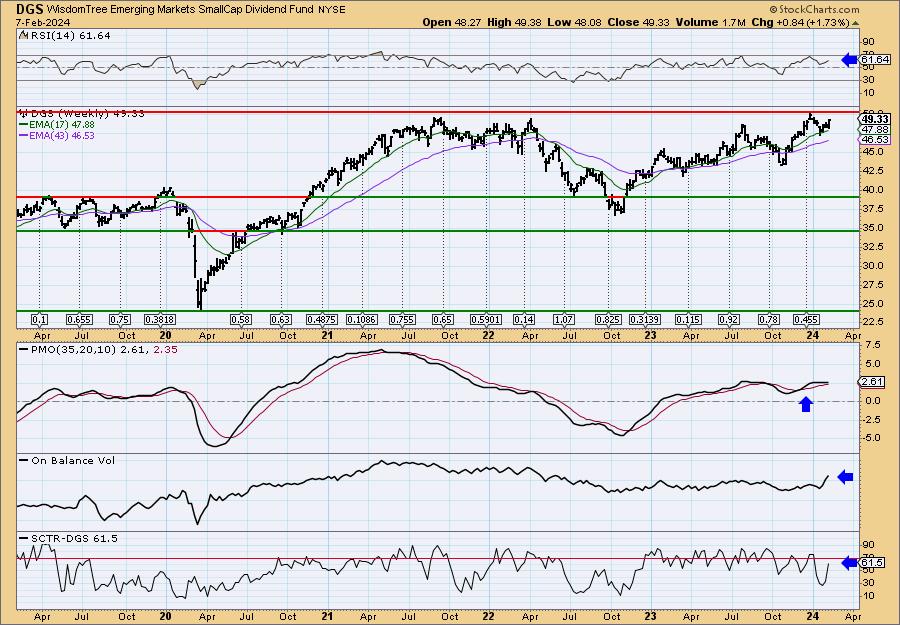Click the green up-triangle beside Chg
Viewport: 900px width, 625px height.
pos(855,23)
